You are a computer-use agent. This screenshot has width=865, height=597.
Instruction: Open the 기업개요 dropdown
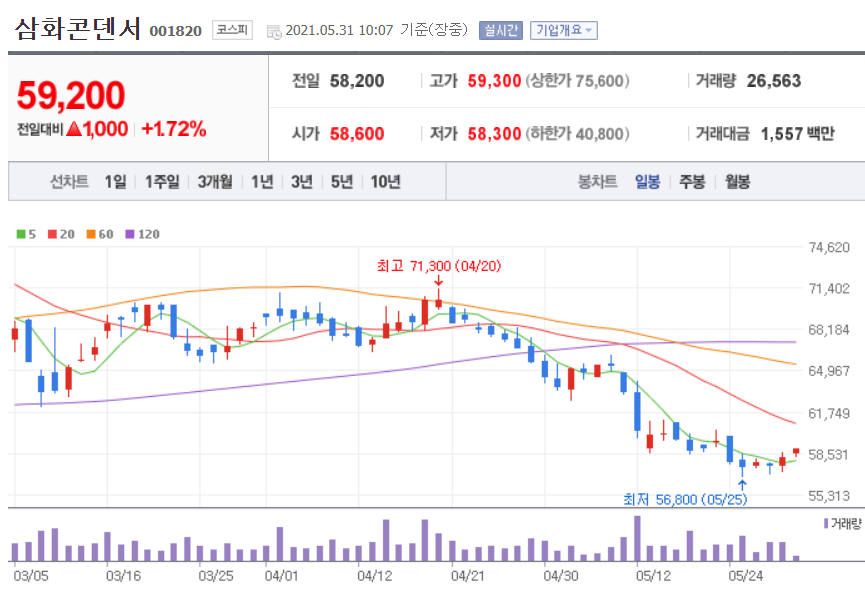tap(563, 30)
